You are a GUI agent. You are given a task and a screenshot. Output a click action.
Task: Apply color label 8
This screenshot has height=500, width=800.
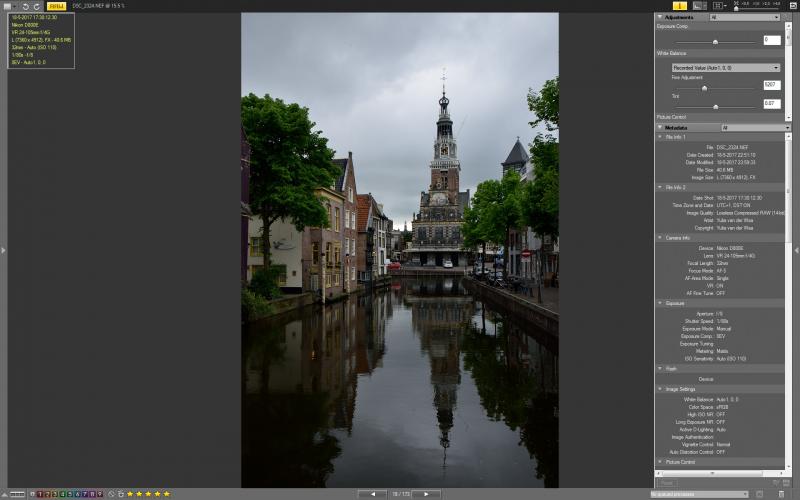pos(92,494)
